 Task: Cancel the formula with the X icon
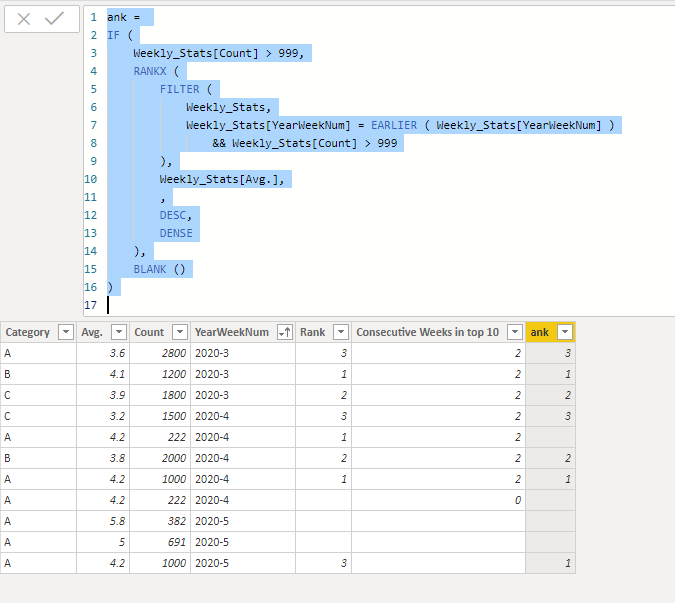click(24, 19)
